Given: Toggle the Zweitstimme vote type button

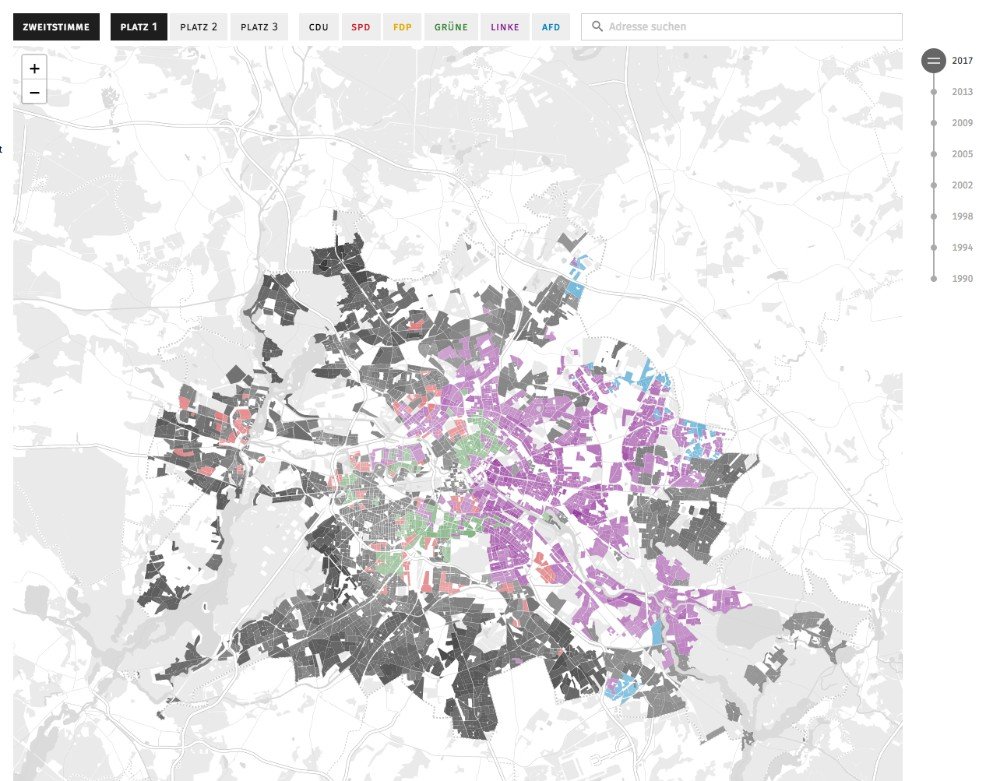Looking at the screenshot, I should pyautogui.click(x=57, y=27).
